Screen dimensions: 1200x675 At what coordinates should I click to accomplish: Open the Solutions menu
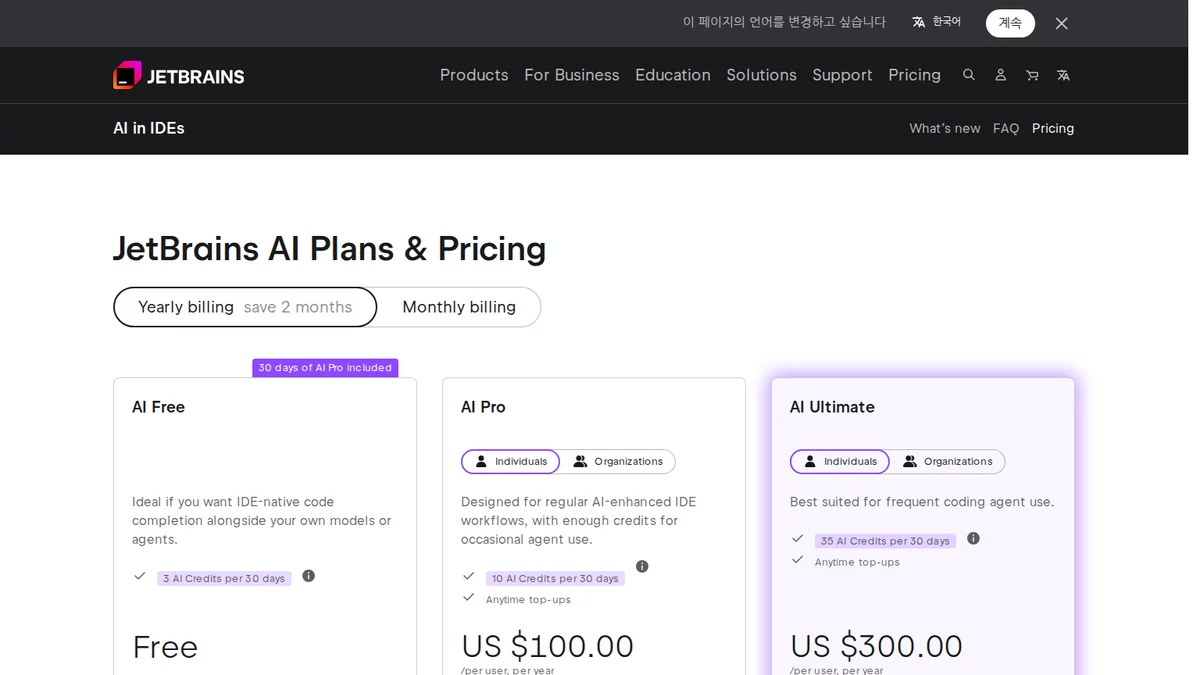(761, 75)
